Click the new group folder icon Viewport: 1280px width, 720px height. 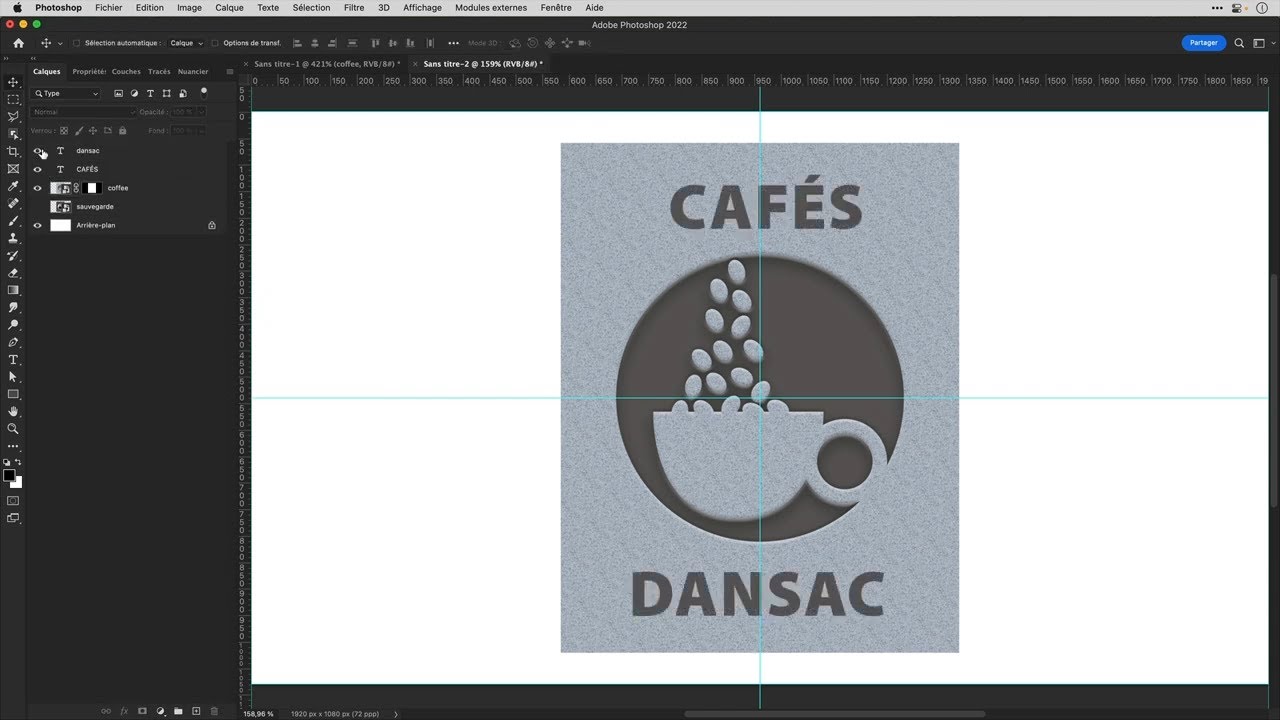[178, 711]
